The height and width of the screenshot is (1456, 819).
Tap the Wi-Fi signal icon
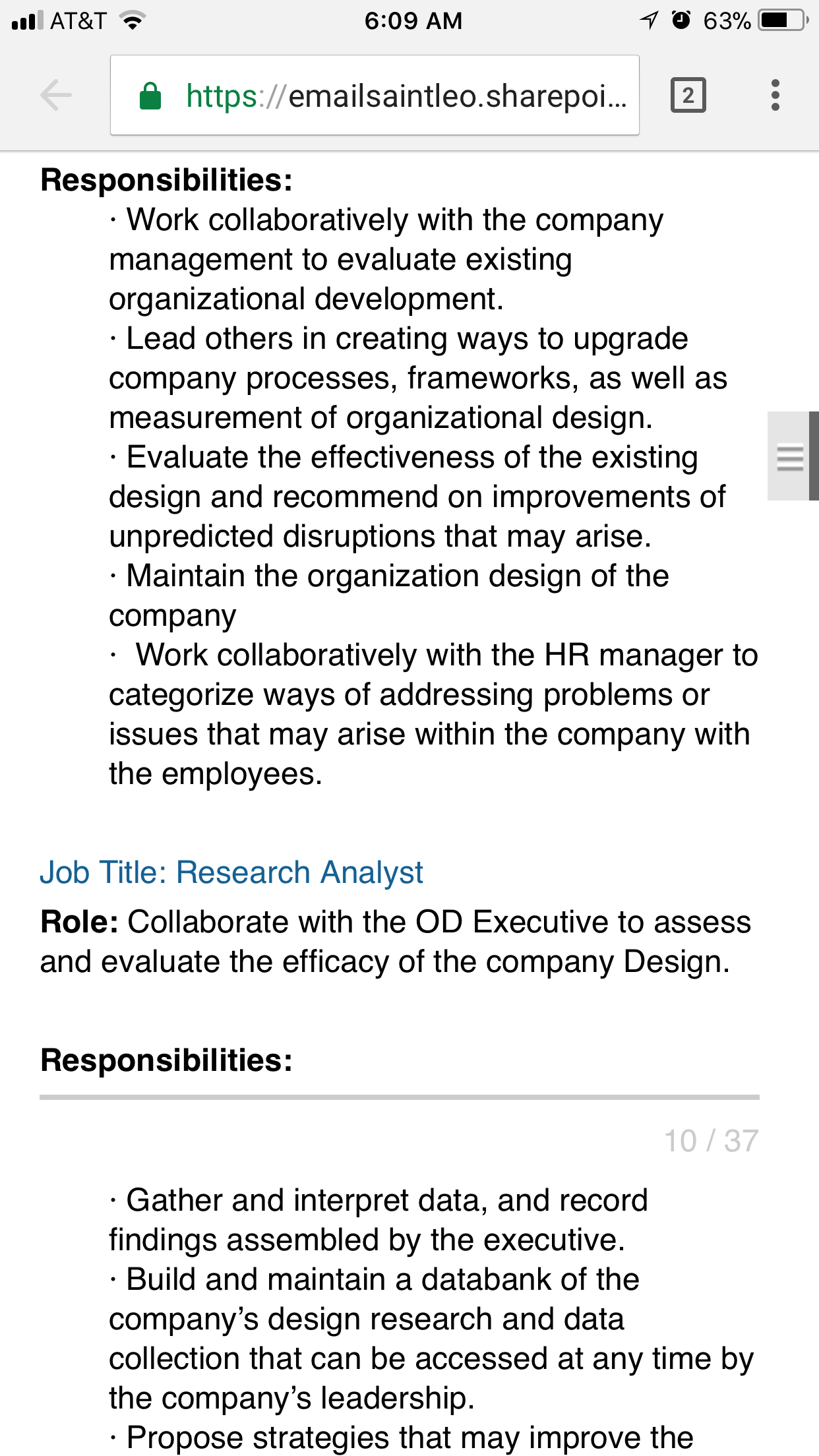(133, 20)
